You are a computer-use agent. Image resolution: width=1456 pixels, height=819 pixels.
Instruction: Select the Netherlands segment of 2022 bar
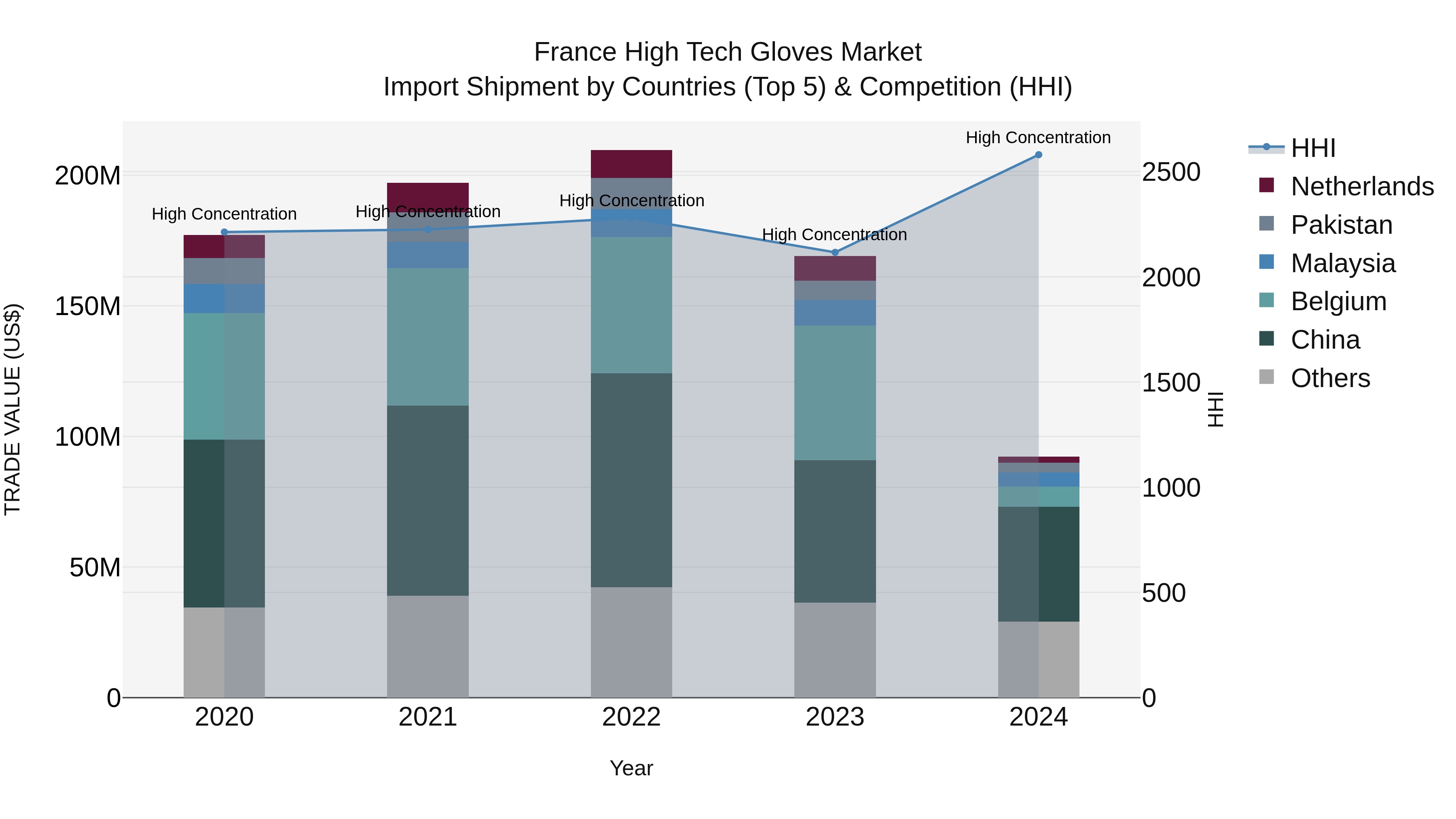pyautogui.click(x=631, y=165)
